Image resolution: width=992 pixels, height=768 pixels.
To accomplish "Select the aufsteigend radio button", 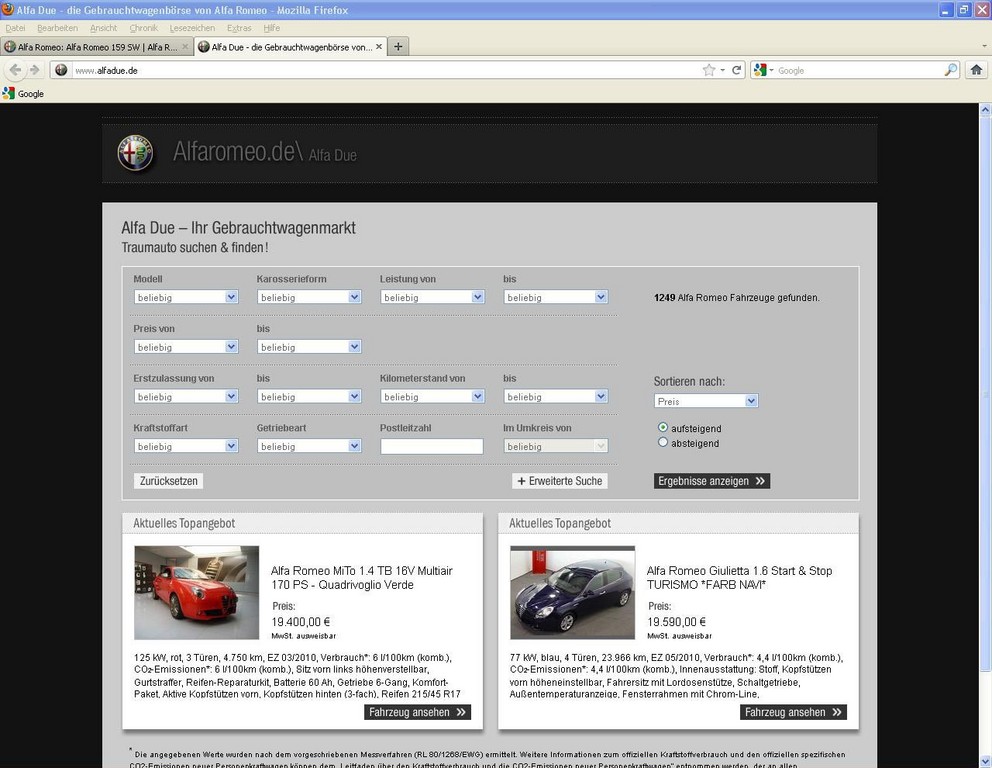I will [662, 428].
